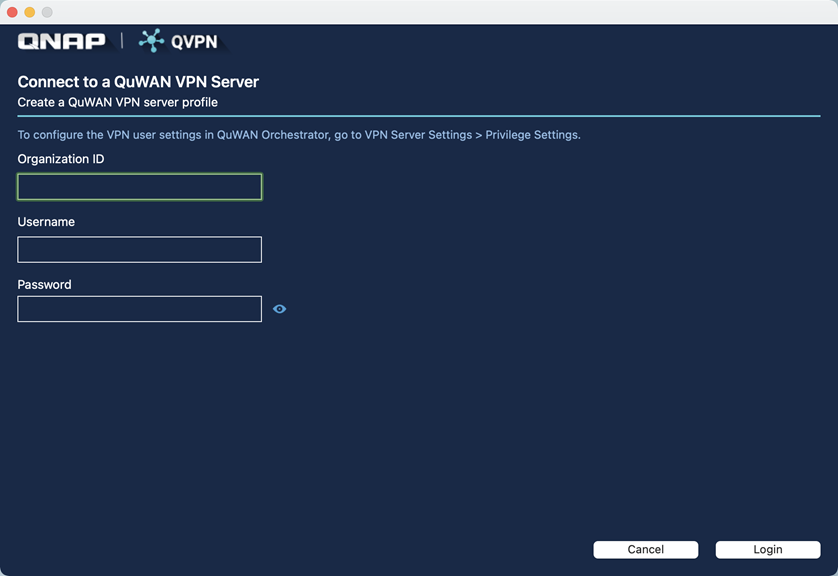Toggle password visibility eye icon

[x=280, y=309]
